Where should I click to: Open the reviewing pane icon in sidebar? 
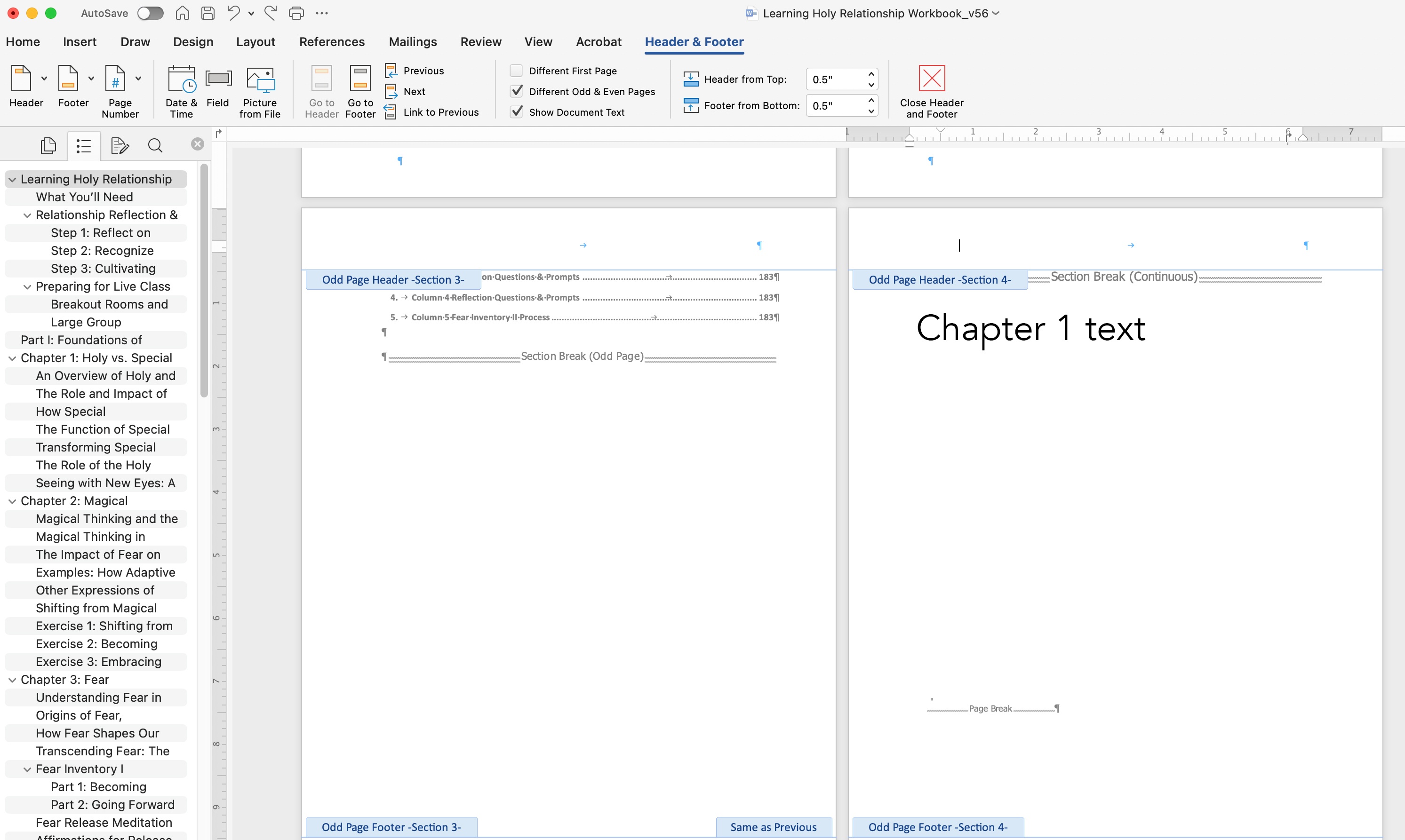point(120,146)
